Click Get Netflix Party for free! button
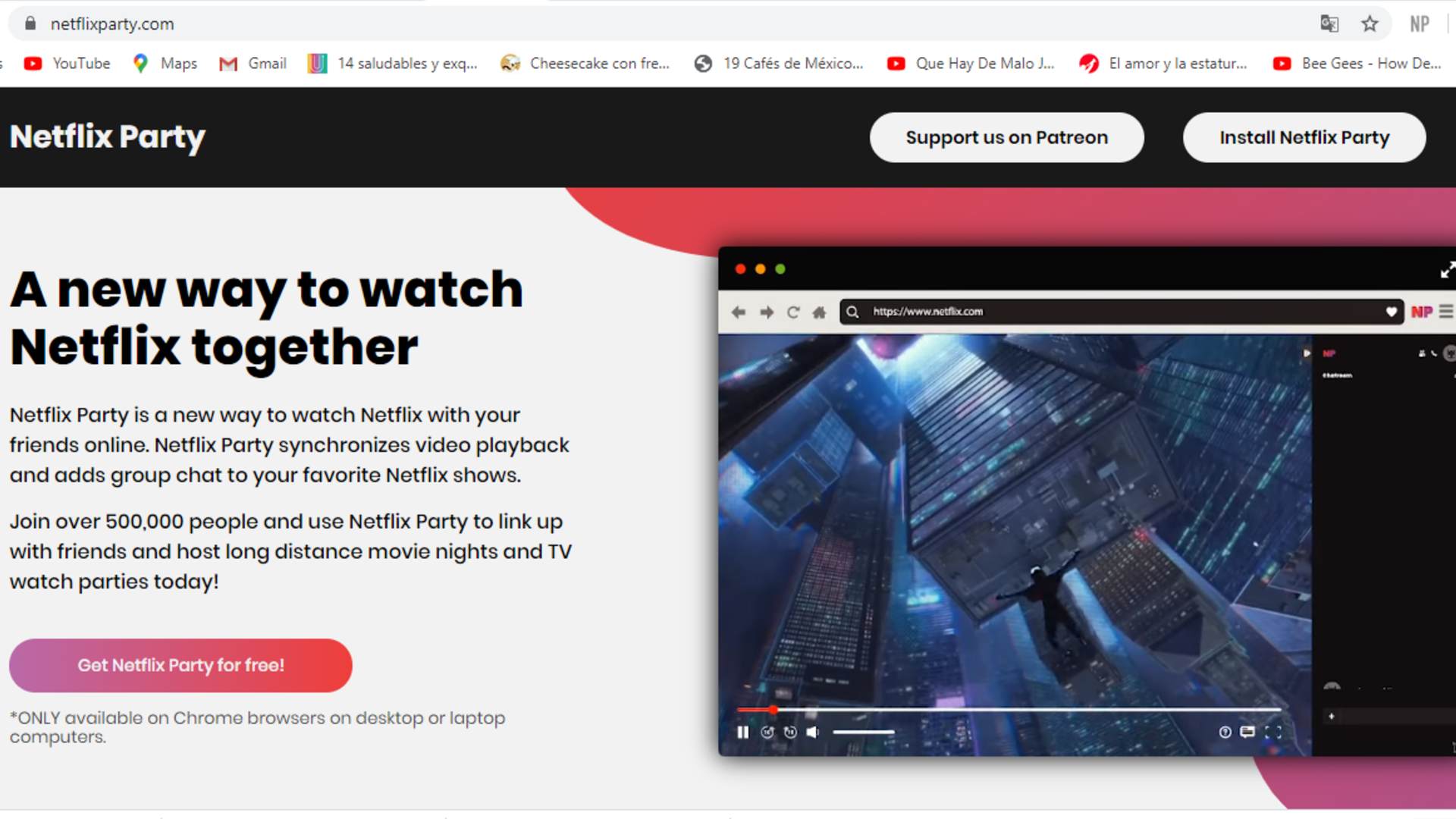This screenshot has height=819, width=1456. [180, 665]
